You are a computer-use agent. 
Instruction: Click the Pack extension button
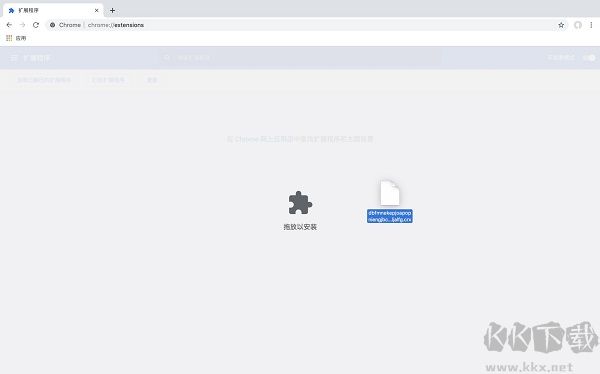coord(108,80)
